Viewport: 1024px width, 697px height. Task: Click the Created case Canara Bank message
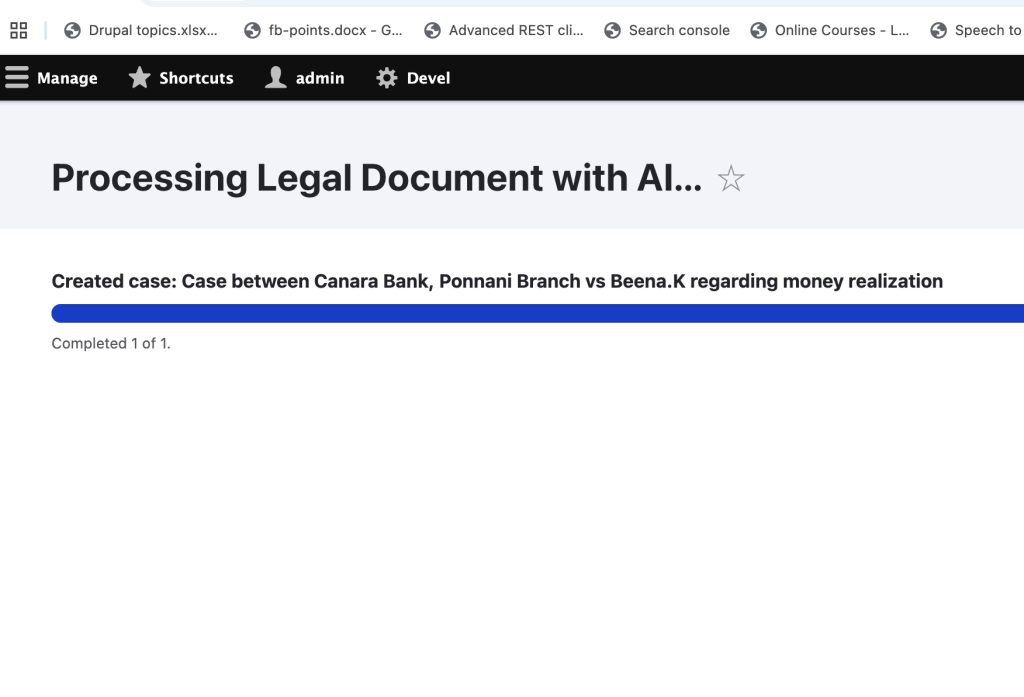tap(497, 281)
